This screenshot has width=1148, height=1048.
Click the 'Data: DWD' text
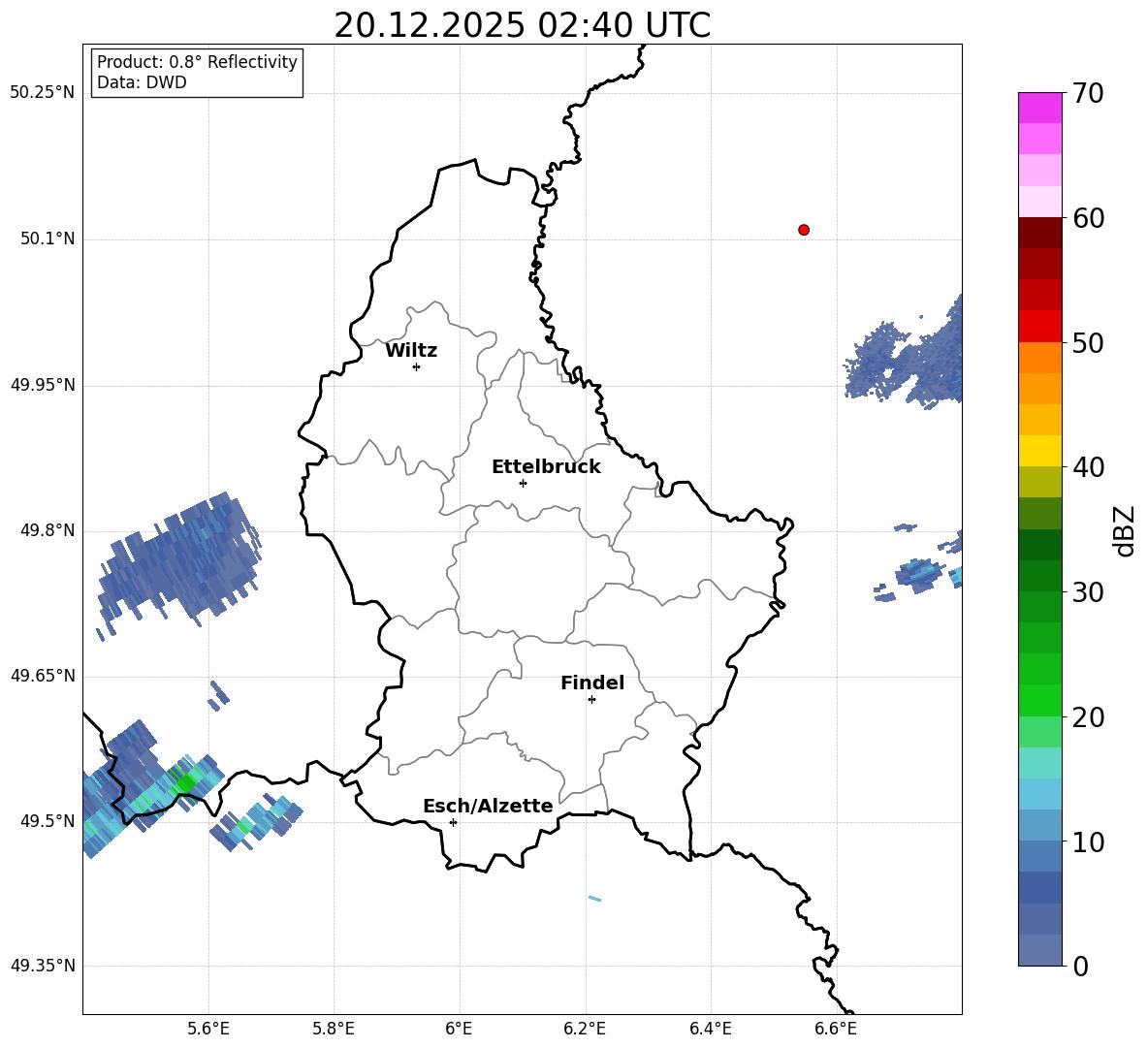pyautogui.click(x=142, y=82)
